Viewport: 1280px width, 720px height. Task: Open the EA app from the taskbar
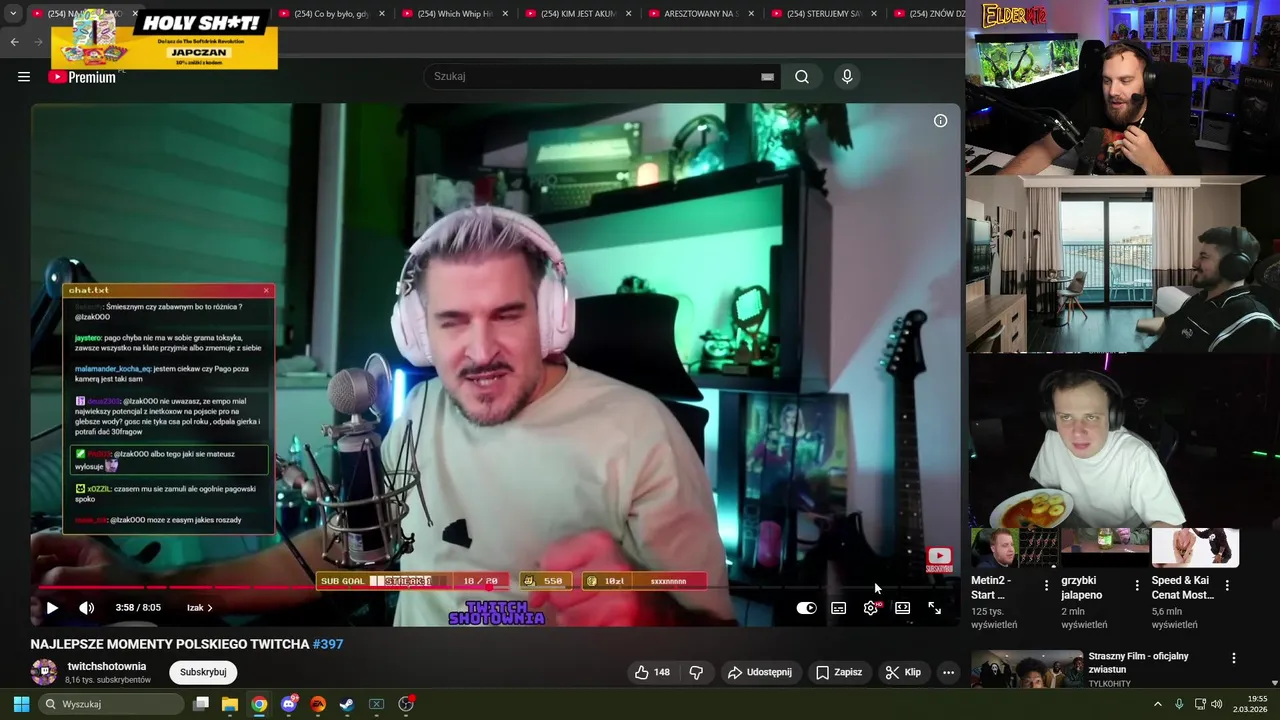click(318, 704)
